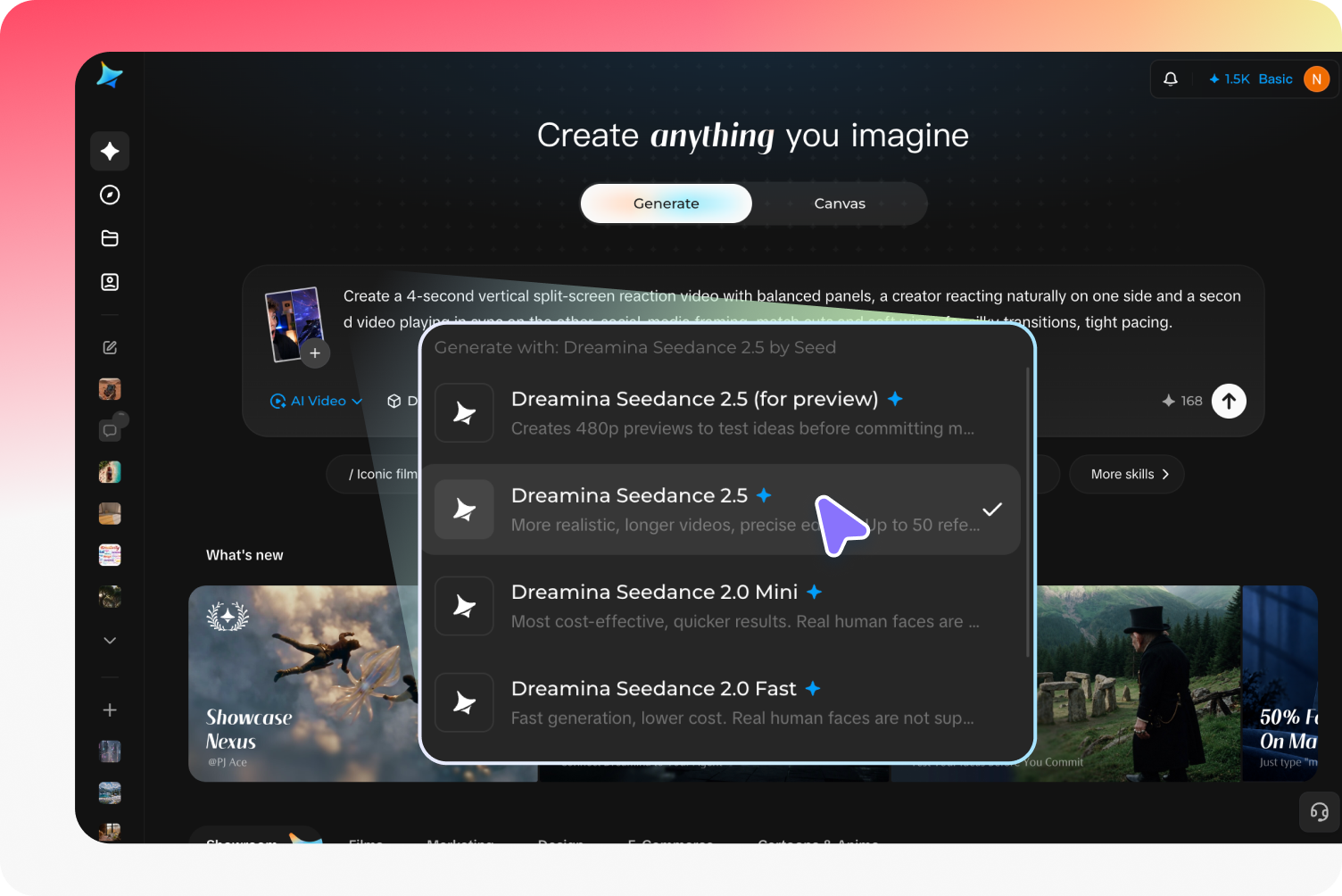Image resolution: width=1342 pixels, height=896 pixels.
Task: Open the notifications bell
Action: point(1171,79)
